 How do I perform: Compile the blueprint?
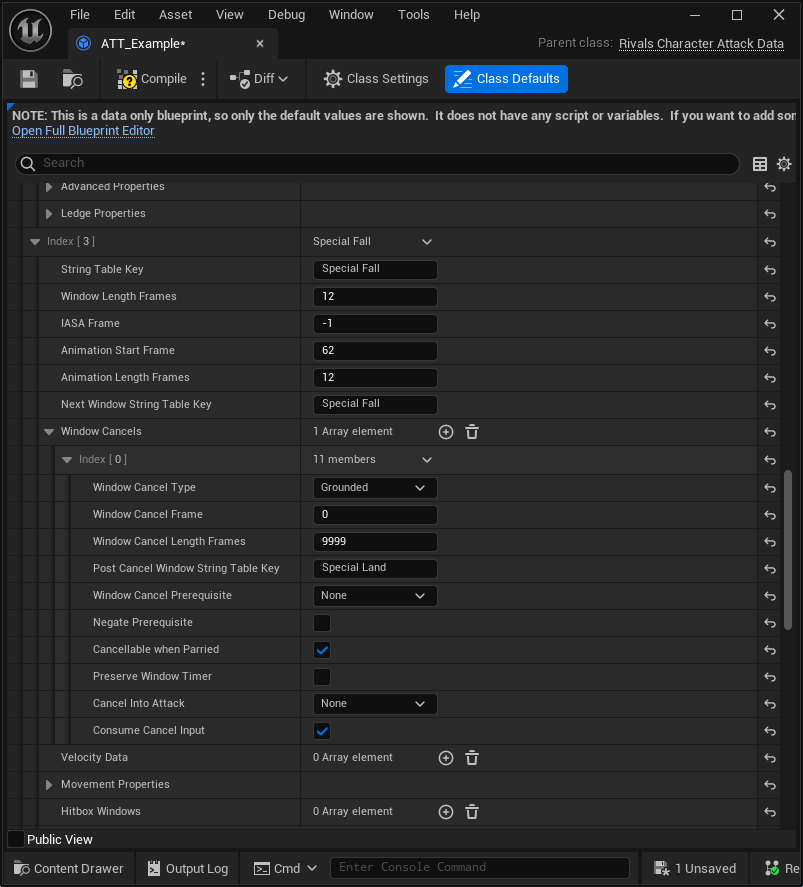(152, 79)
